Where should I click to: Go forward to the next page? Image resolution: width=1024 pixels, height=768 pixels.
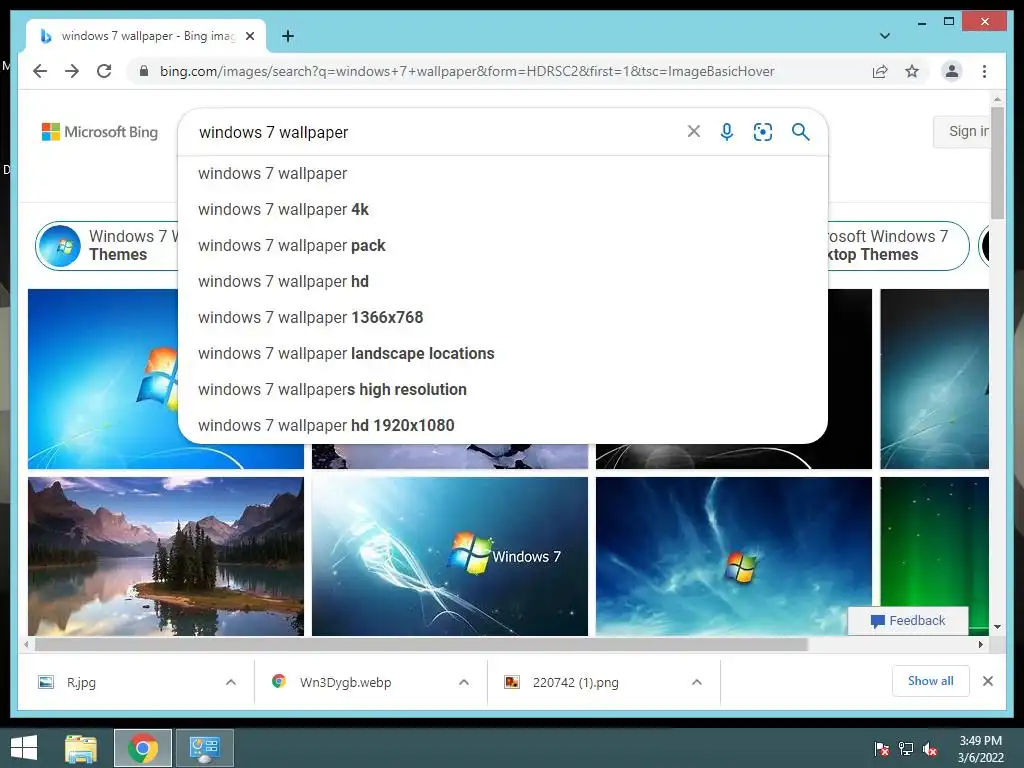[x=72, y=71]
